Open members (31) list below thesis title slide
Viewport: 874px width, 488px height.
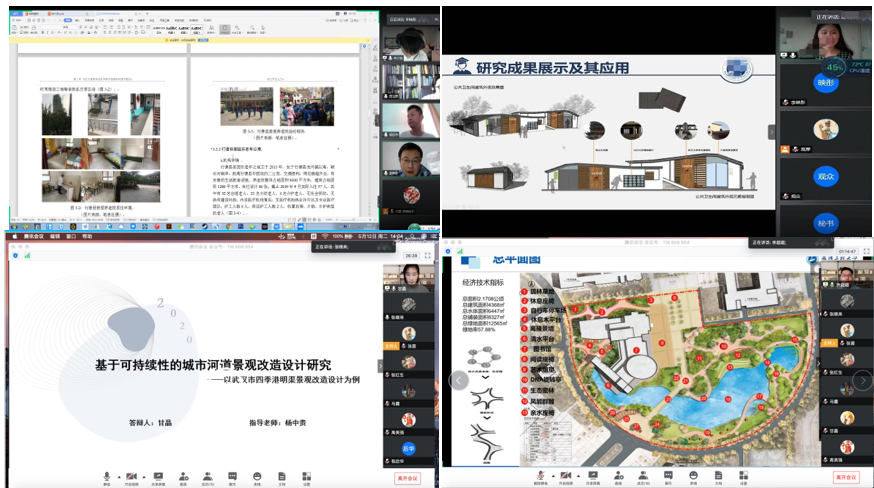click(208, 476)
